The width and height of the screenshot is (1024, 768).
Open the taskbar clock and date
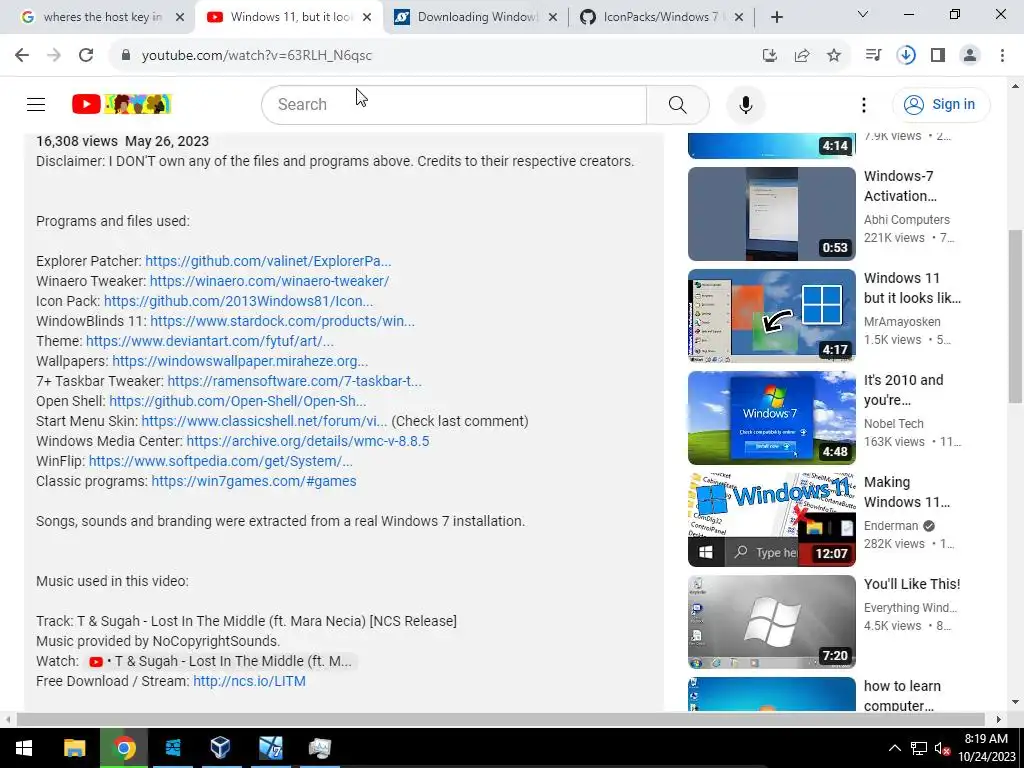(986, 748)
